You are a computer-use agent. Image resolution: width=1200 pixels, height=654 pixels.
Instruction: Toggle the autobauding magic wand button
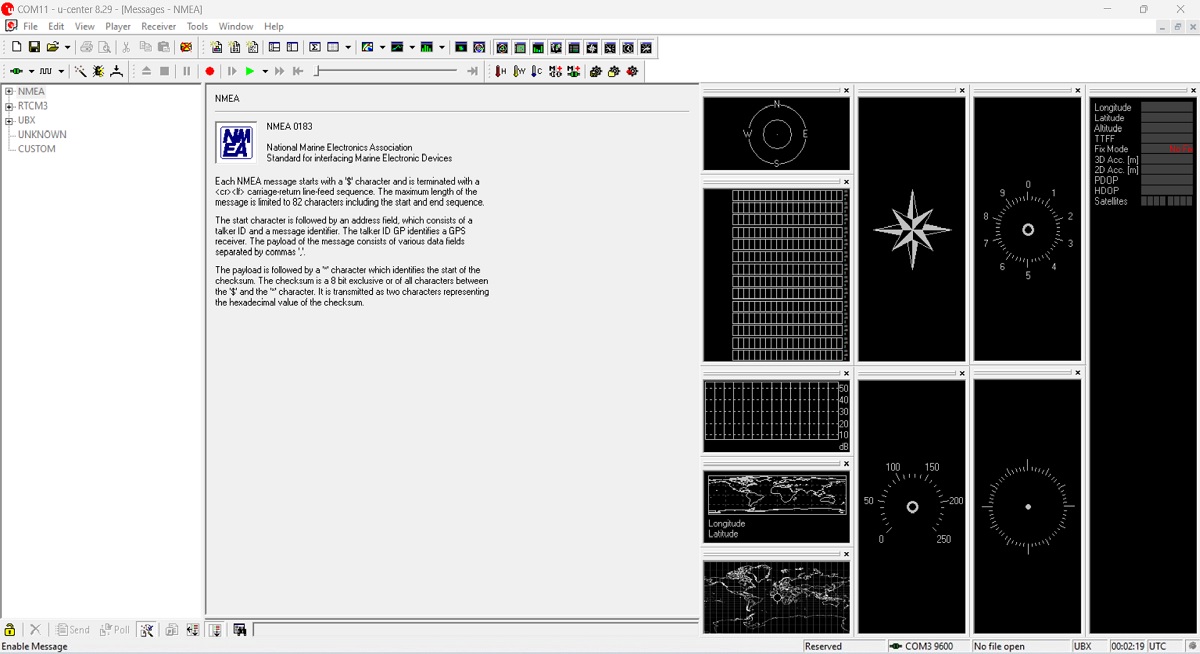tap(80, 71)
